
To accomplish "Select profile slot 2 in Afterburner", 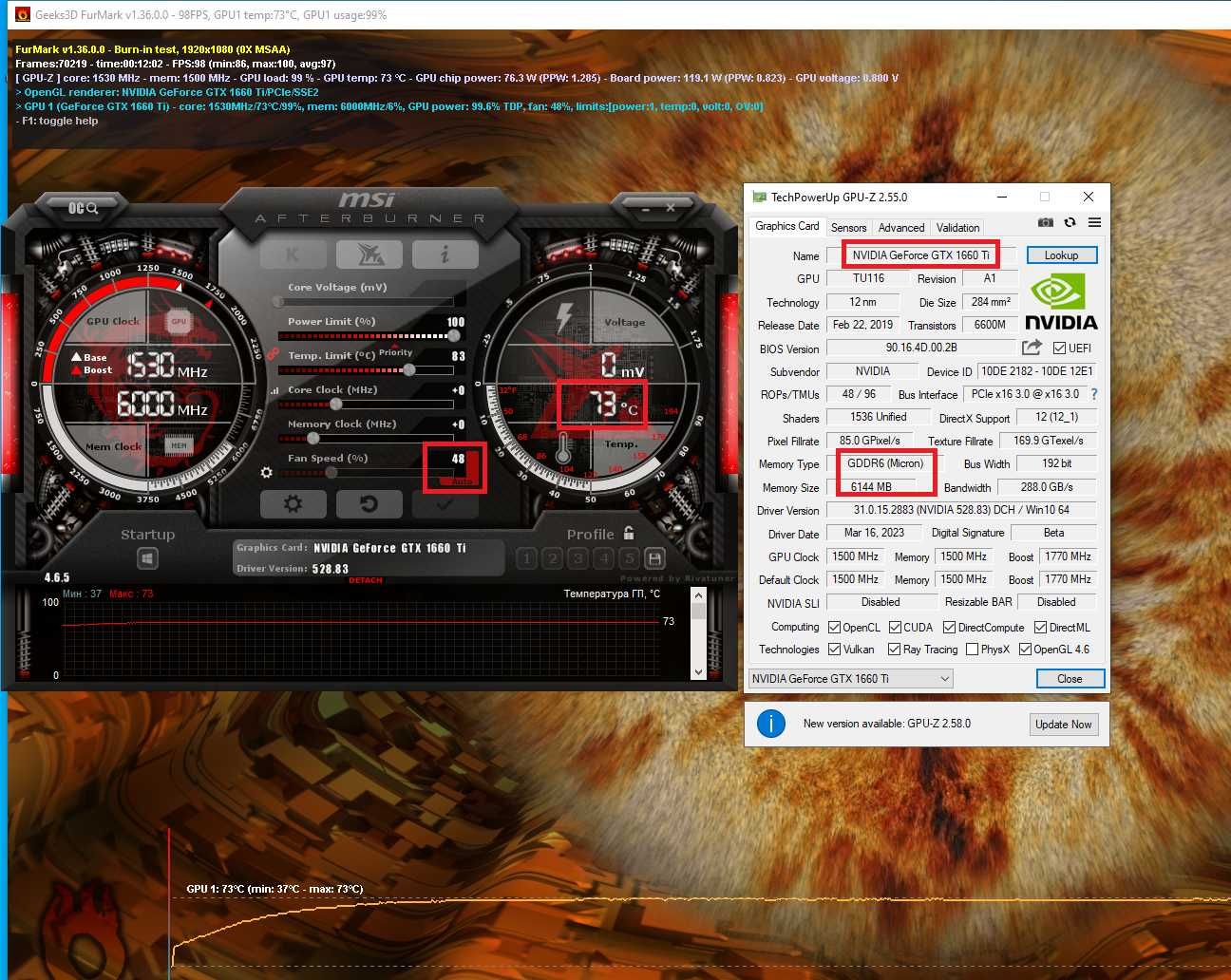I will [553, 558].
